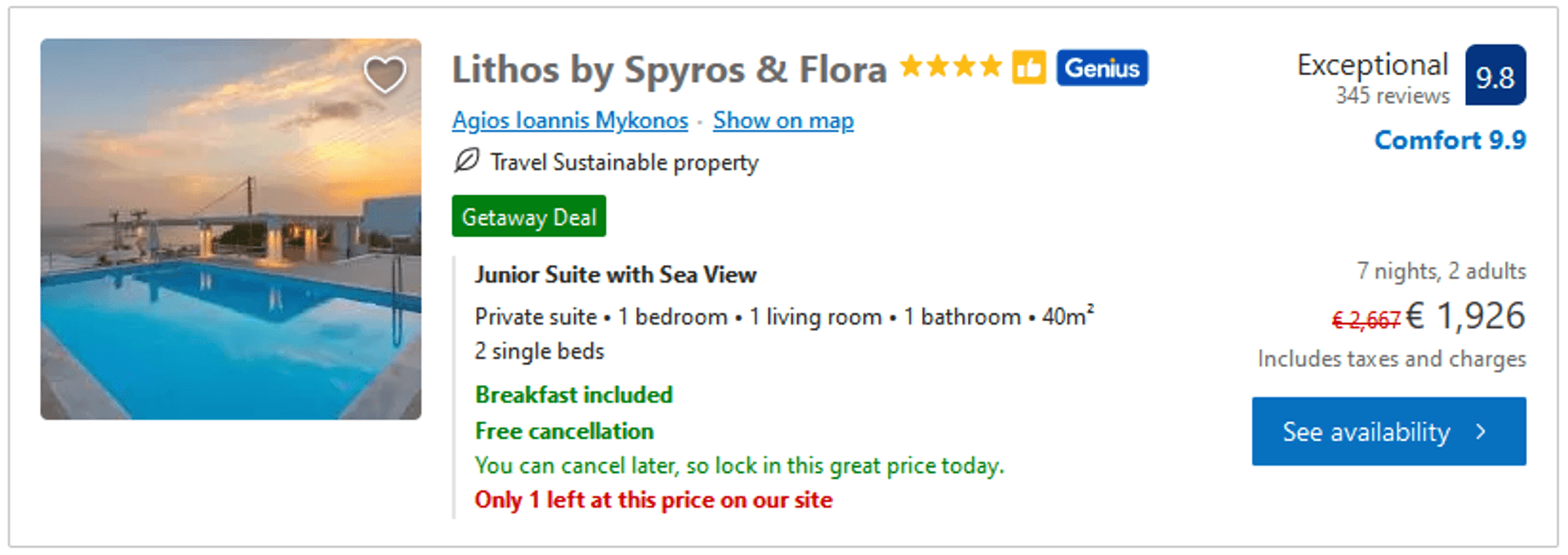The image size is (1568, 555).
Task: Save property with the heart icon
Action: [384, 75]
